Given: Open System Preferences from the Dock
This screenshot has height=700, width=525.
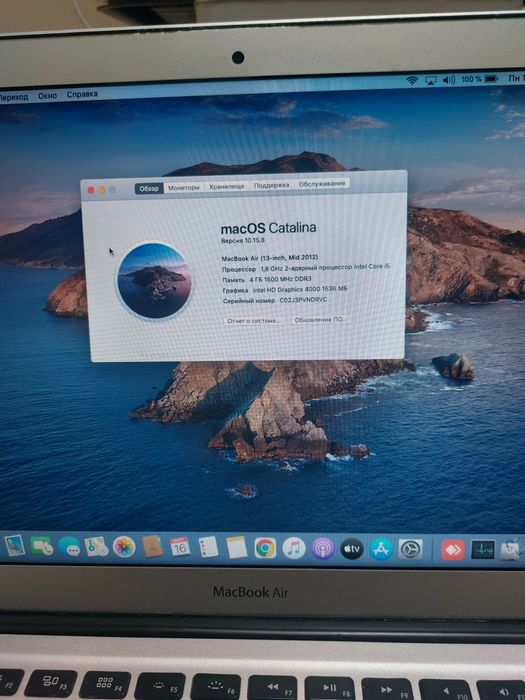Looking at the screenshot, I should point(410,550).
